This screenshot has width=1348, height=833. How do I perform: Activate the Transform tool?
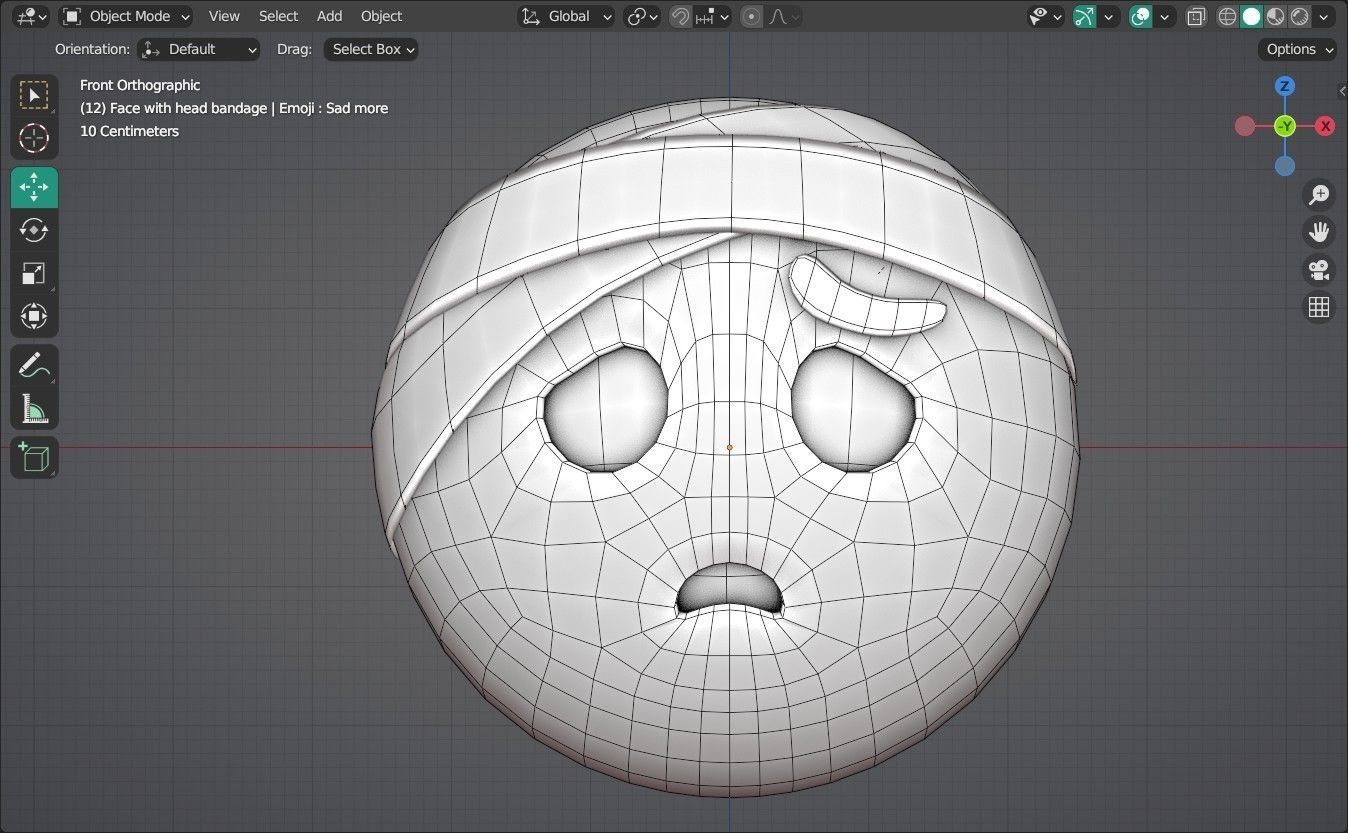pyautogui.click(x=34, y=317)
